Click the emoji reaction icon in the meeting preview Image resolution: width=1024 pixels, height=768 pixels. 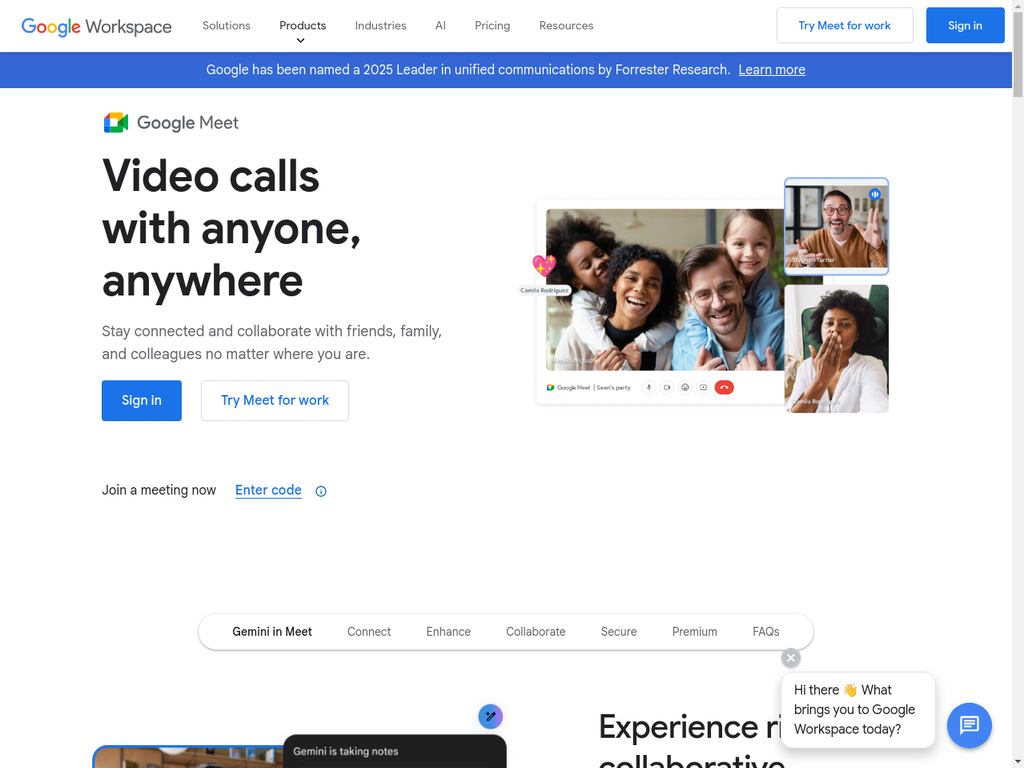pyautogui.click(x=685, y=387)
